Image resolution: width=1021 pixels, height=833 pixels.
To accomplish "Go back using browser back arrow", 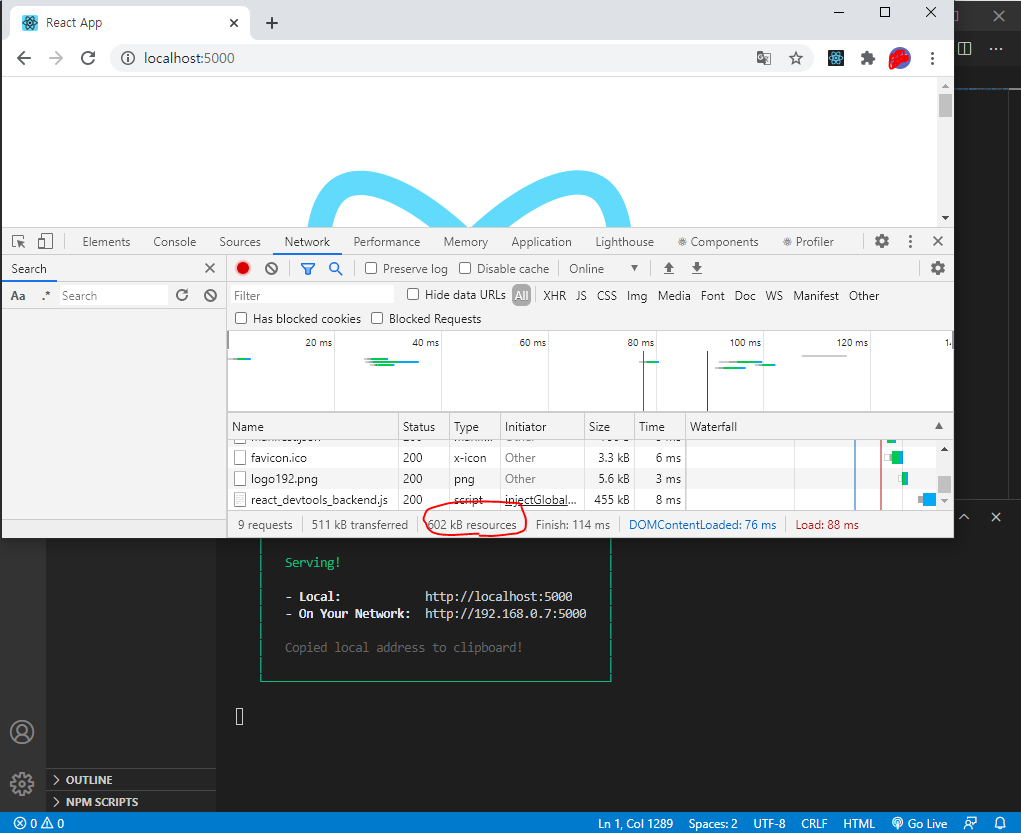I will tap(24, 58).
